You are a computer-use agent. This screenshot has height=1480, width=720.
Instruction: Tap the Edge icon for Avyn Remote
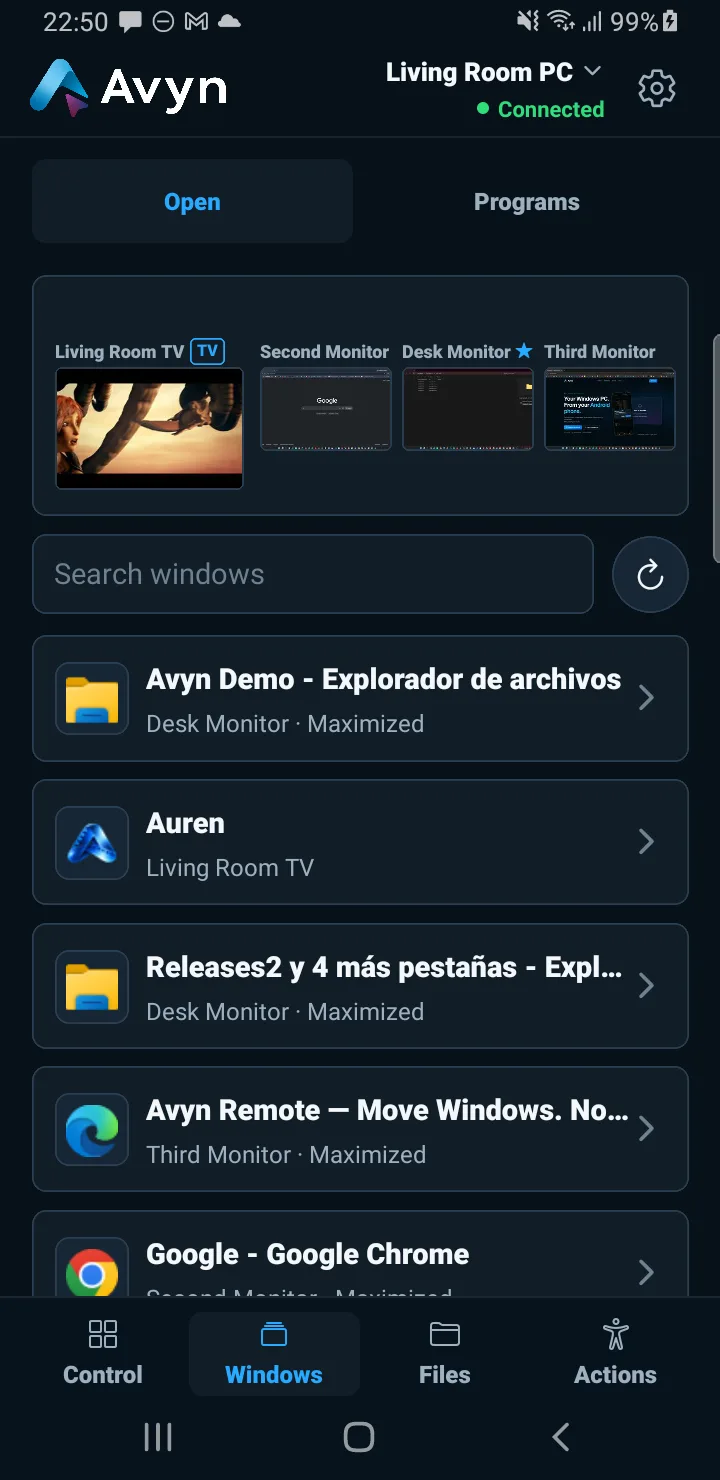tap(92, 1130)
